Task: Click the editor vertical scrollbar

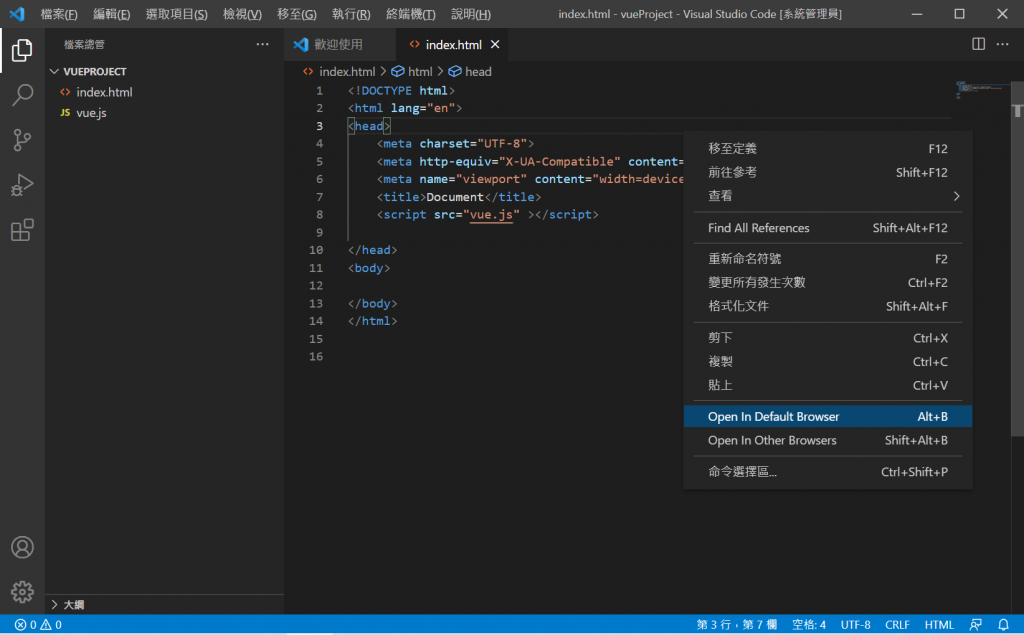Action: (x=1017, y=261)
